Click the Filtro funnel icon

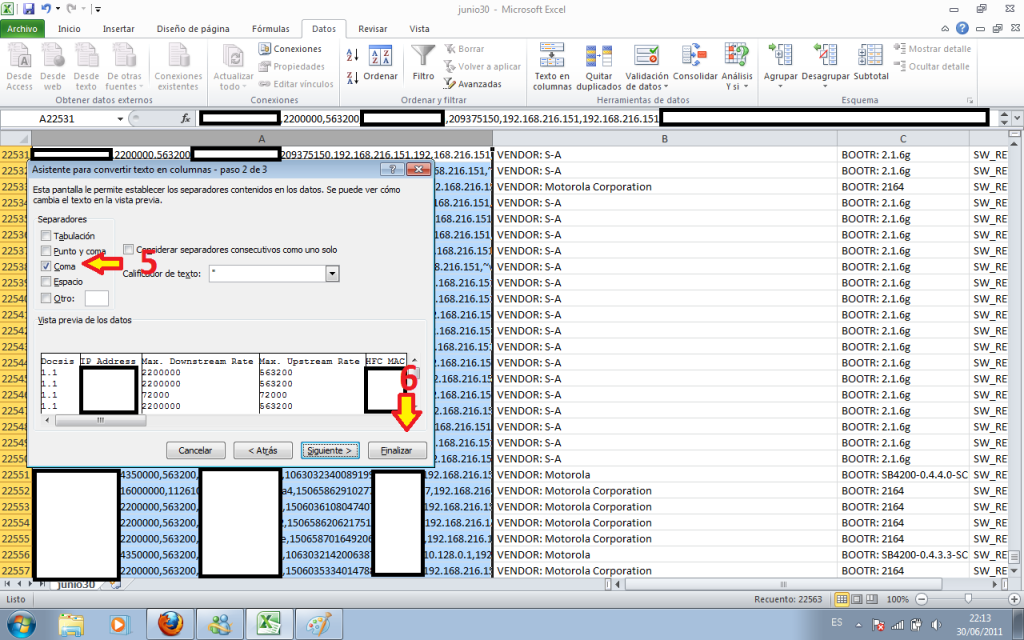pyautogui.click(x=424, y=56)
